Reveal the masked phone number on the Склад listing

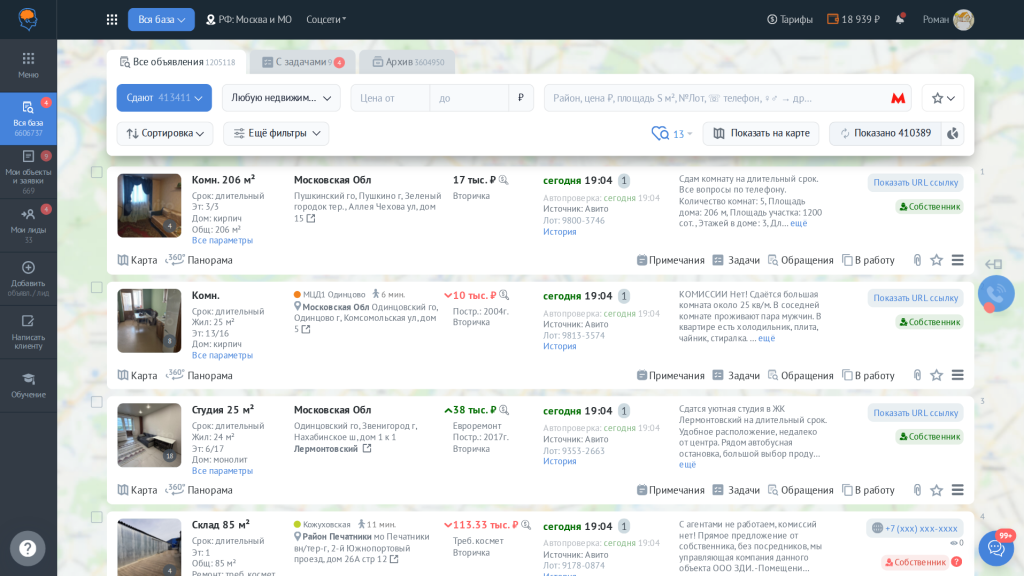915,528
